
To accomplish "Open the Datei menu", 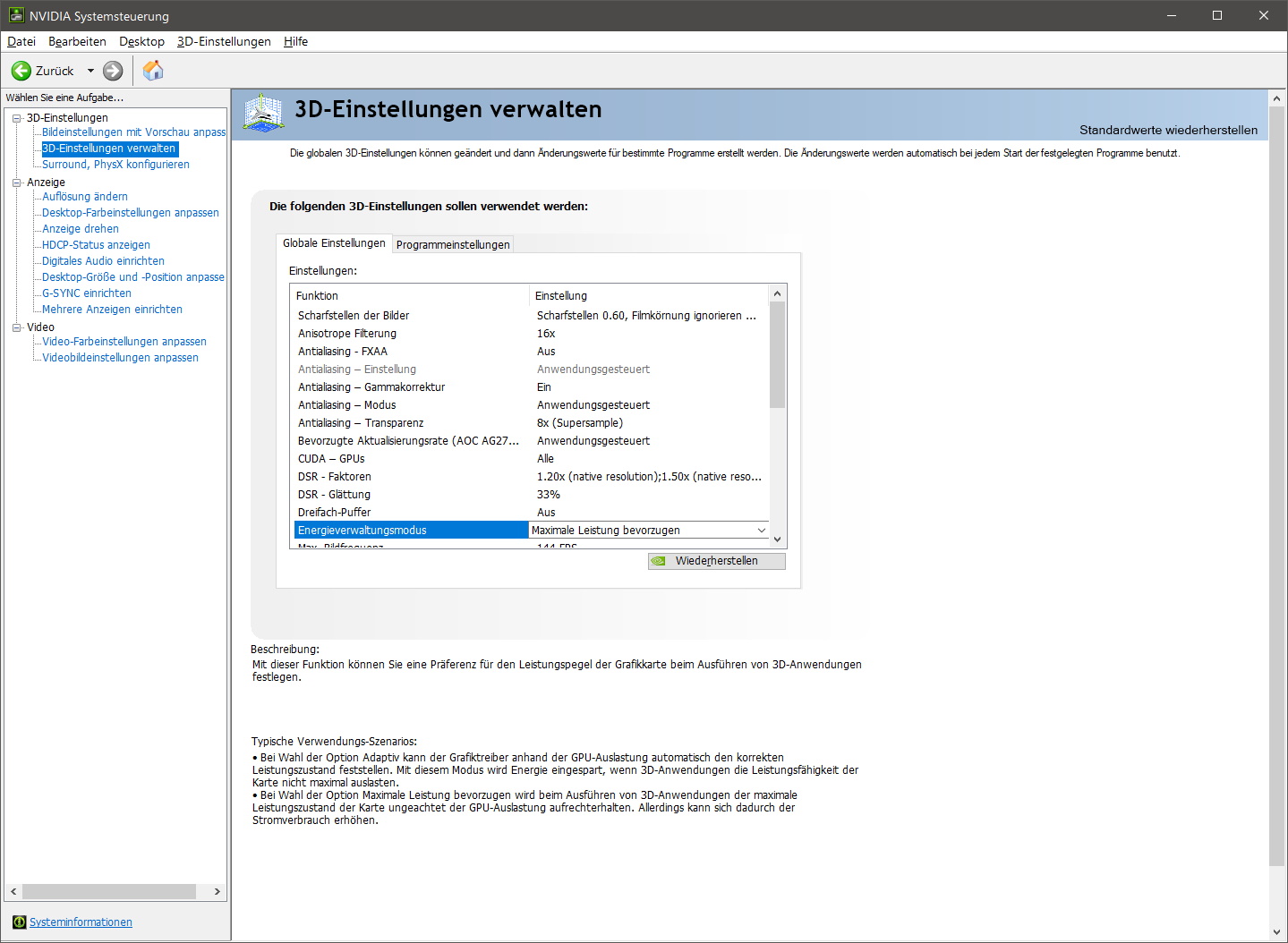I will click(21, 41).
